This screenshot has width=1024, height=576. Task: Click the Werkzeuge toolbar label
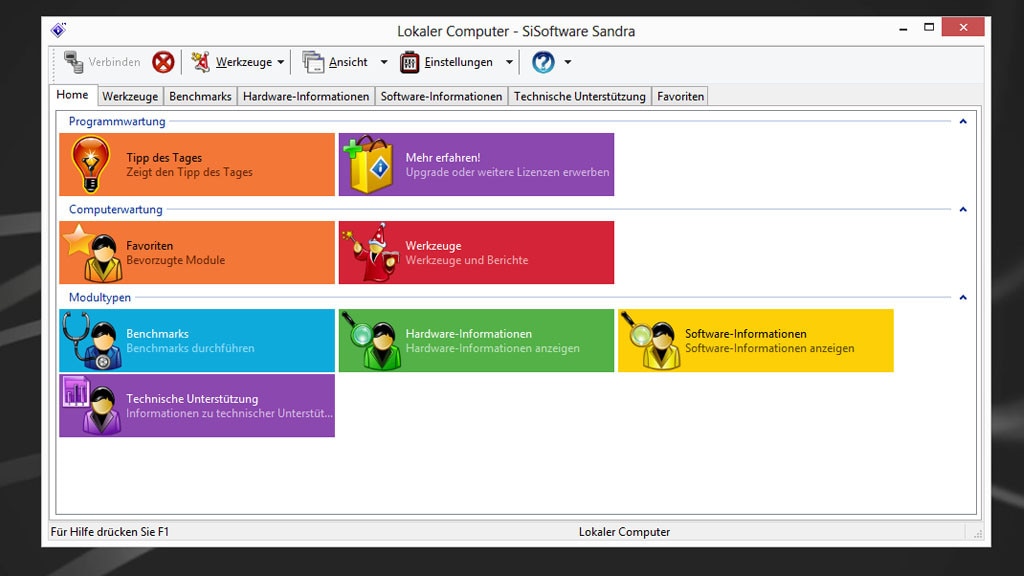244,62
